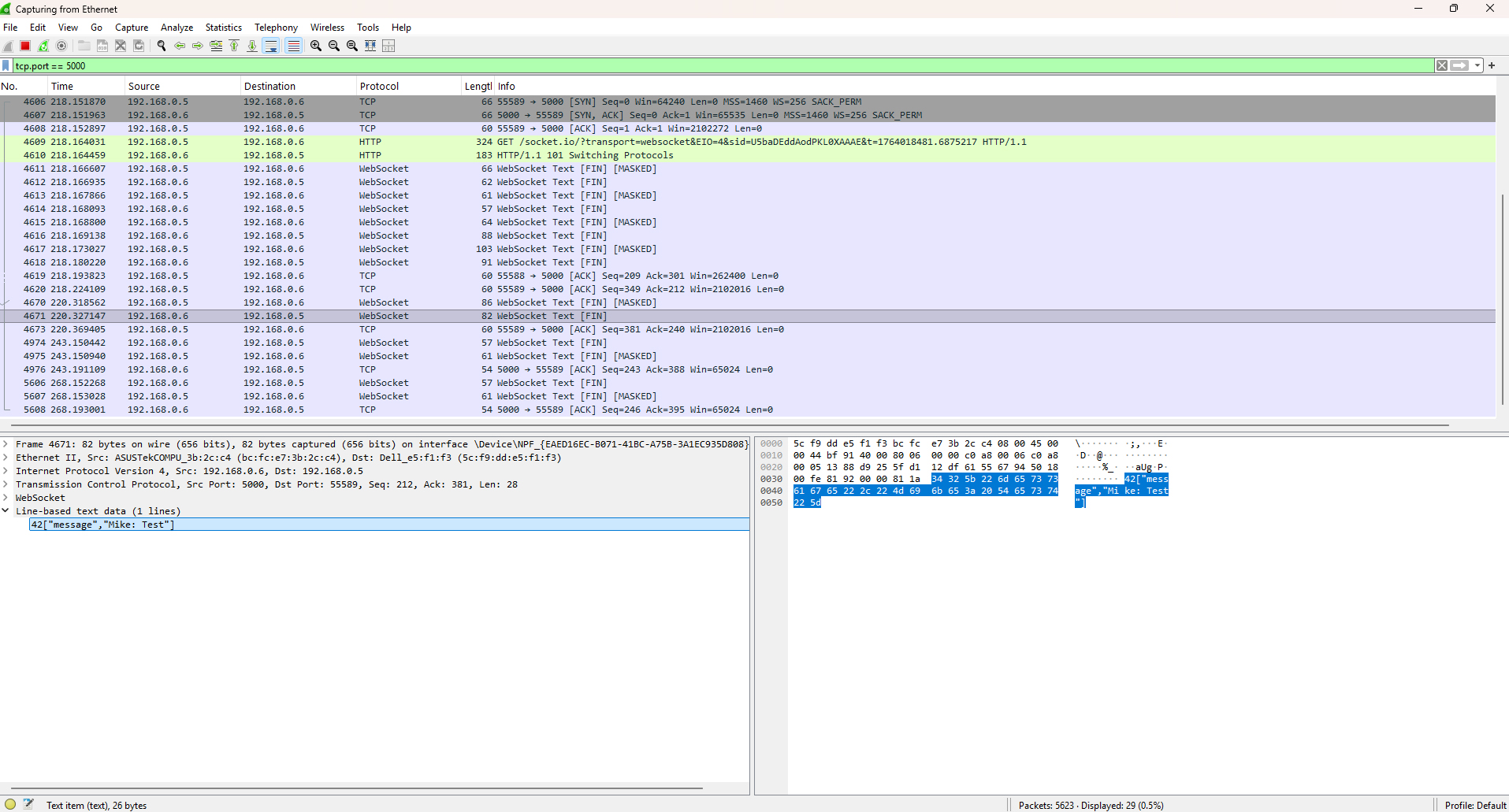The width and height of the screenshot is (1509, 812).
Task: Jump to the last packet
Action: coord(252,46)
